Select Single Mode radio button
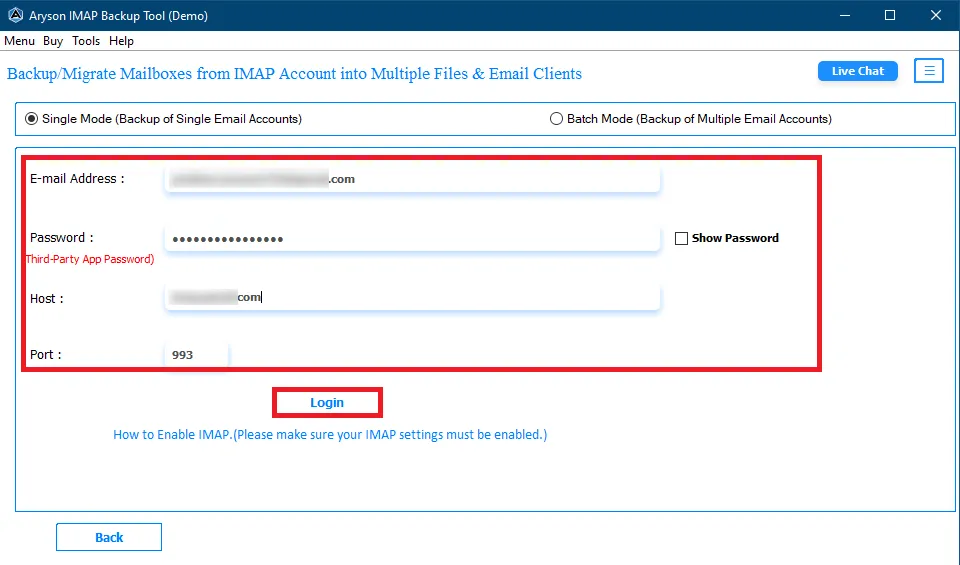 [31, 119]
